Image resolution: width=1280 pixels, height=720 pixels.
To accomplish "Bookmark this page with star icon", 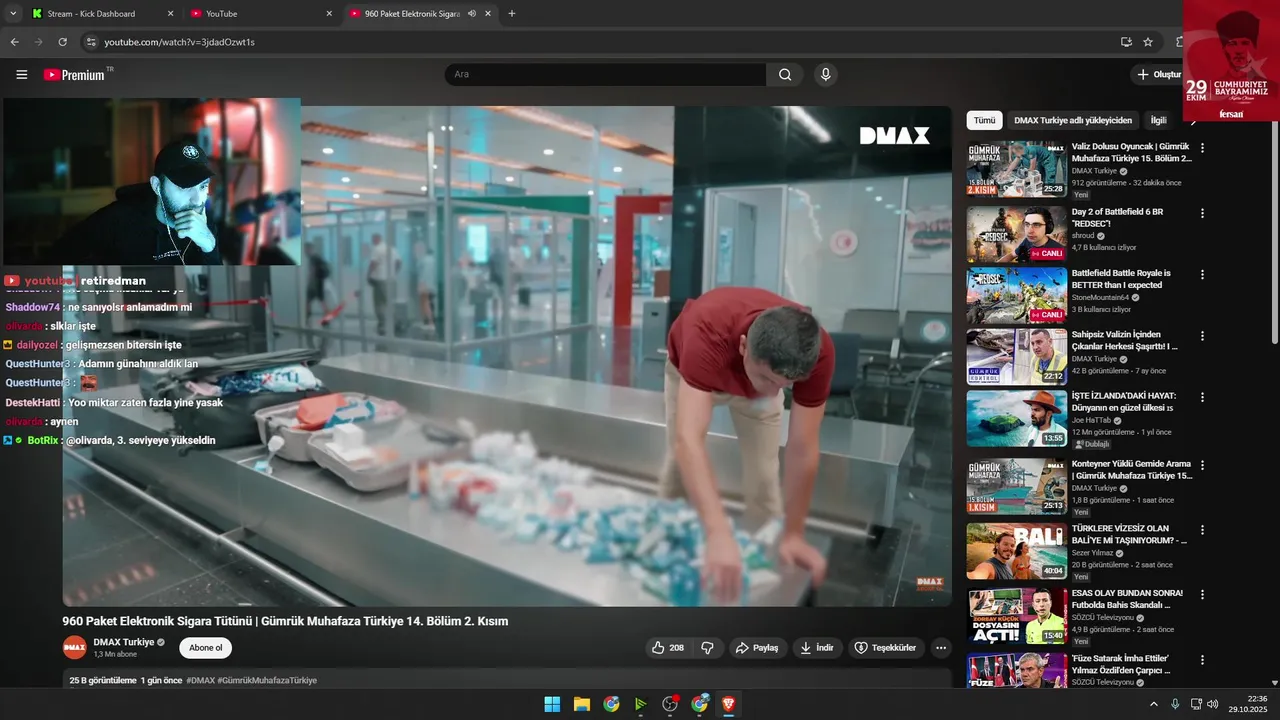I will click(x=1148, y=42).
